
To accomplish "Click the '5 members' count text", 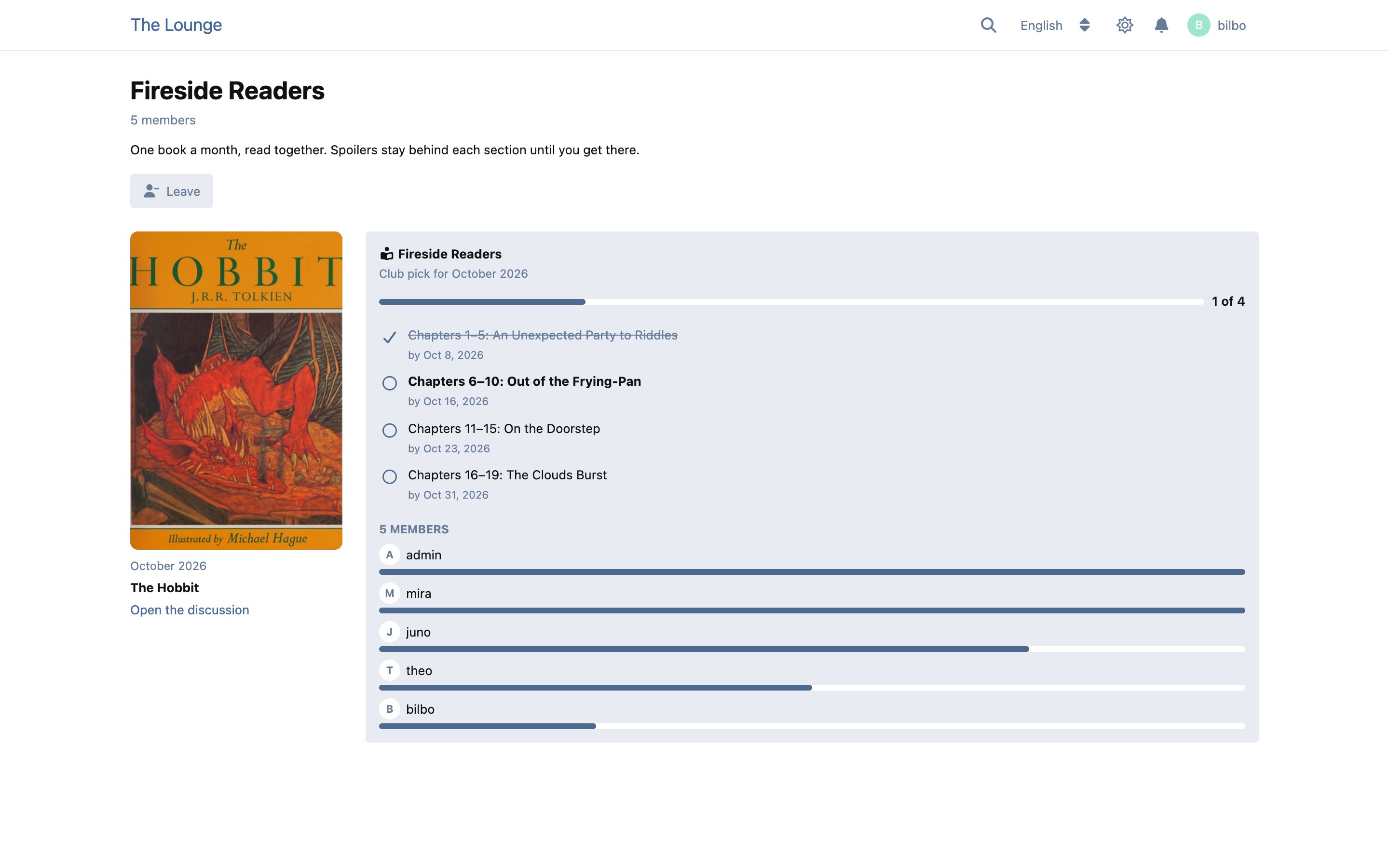I will click(x=163, y=120).
